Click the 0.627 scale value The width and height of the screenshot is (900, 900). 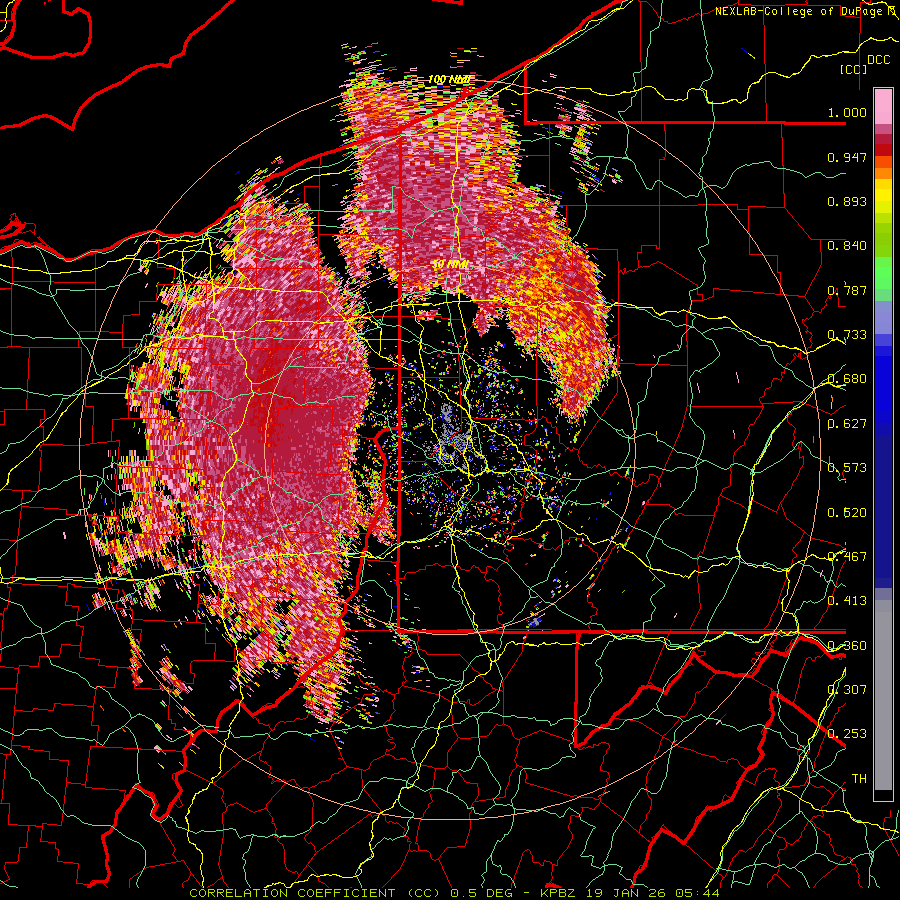(x=847, y=424)
